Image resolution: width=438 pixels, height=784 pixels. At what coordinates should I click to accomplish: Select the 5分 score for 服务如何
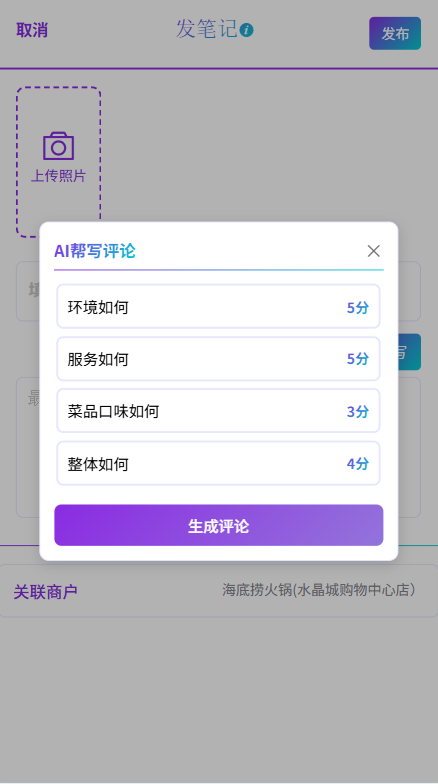tap(358, 358)
